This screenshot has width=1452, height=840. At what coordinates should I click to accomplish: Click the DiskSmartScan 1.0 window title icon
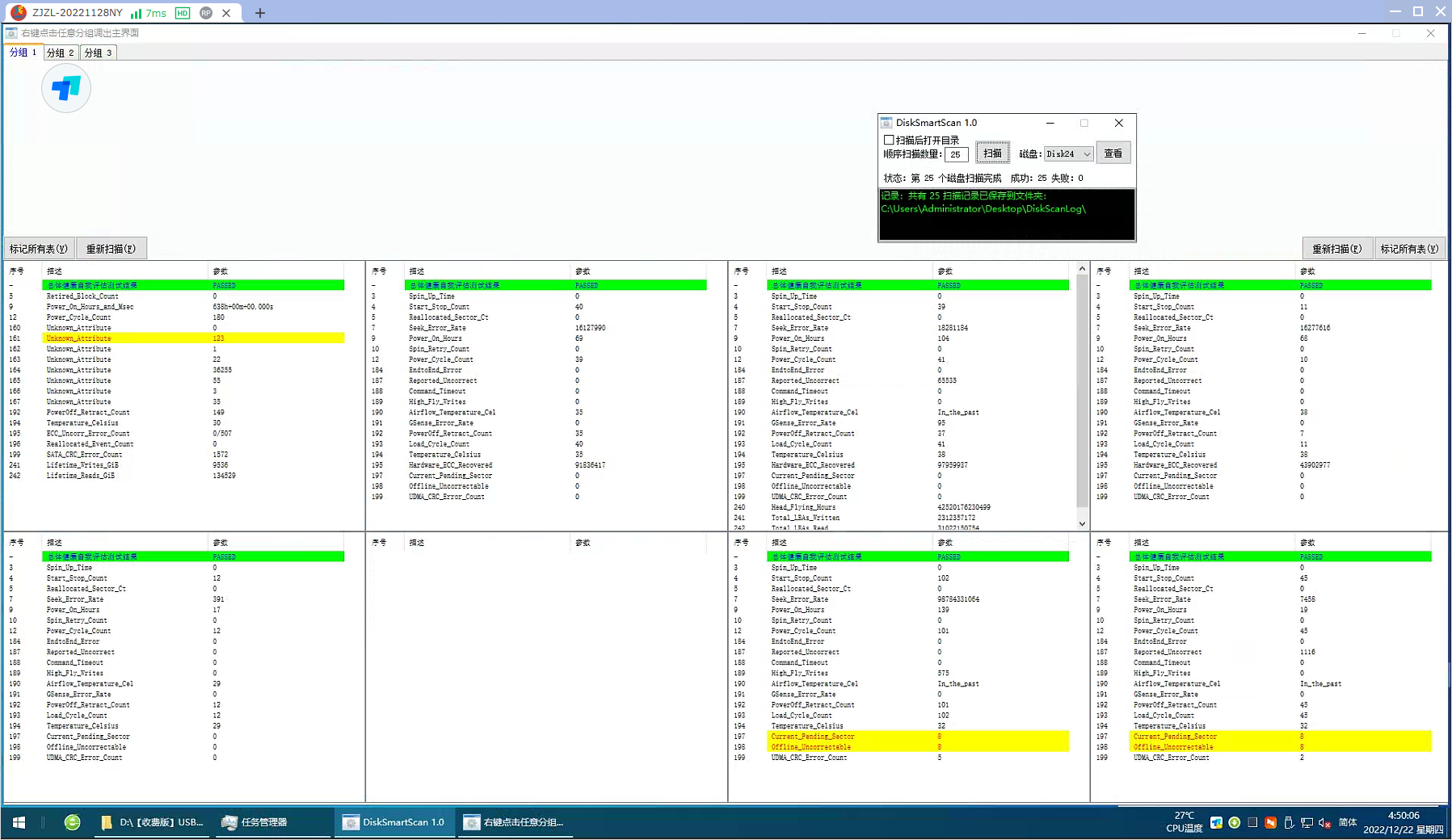[x=886, y=123]
